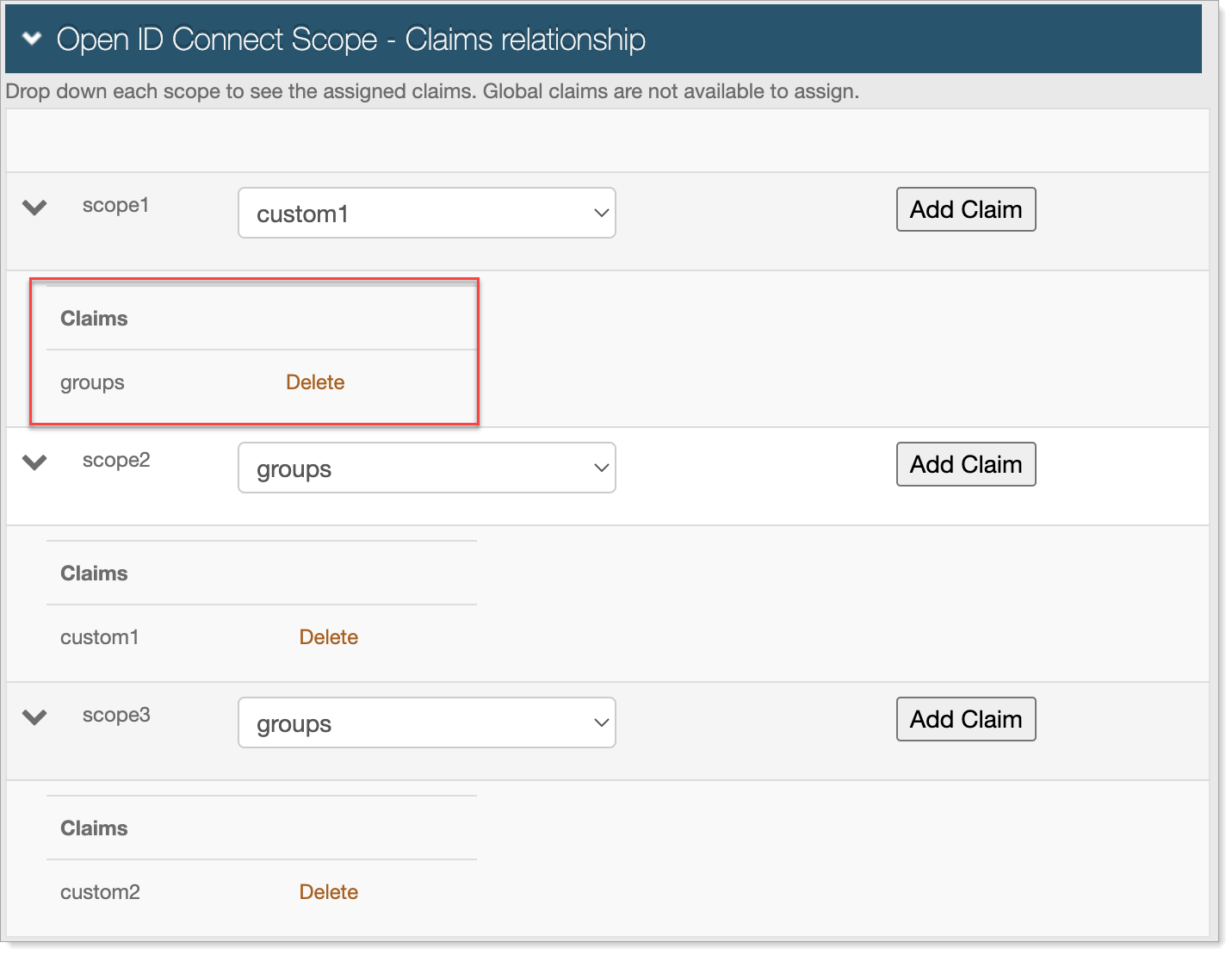Select the custom2 claim row under scope3
The width and height of the screenshot is (1232, 955).
point(100,892)
